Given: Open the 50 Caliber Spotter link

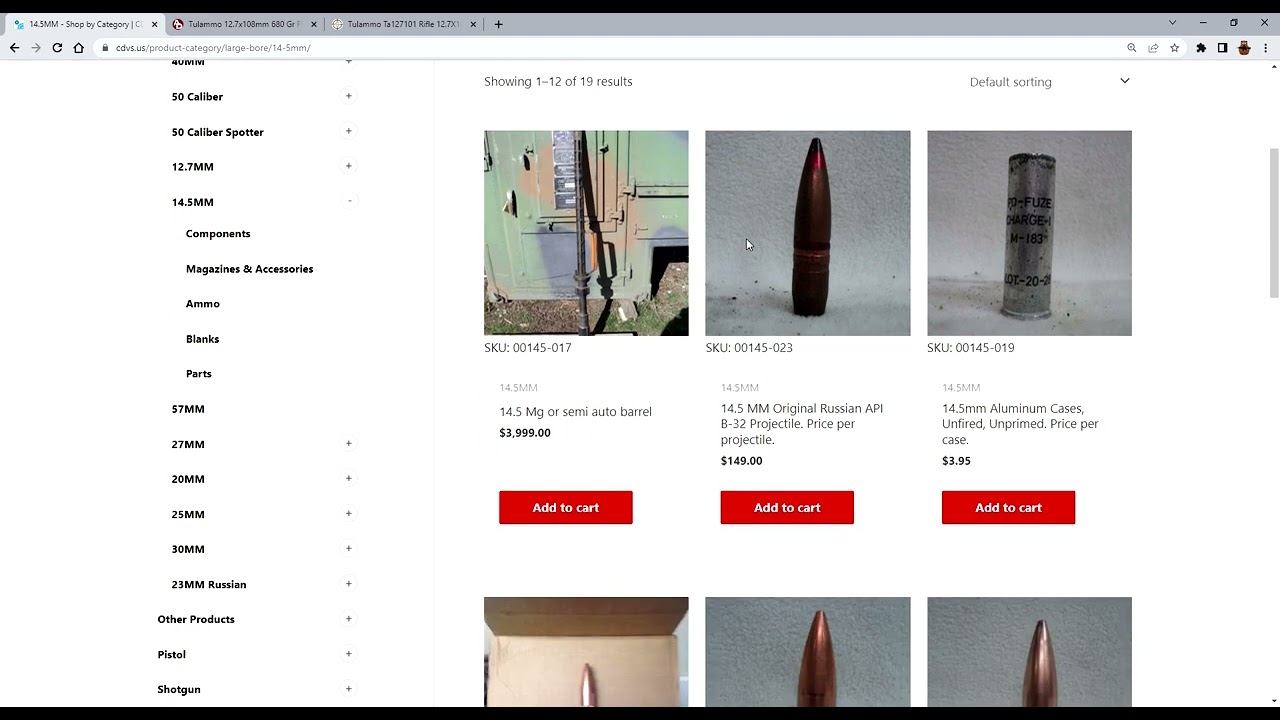Looking at the screenshot, I should pyautogui.click(x=217, y=132).
